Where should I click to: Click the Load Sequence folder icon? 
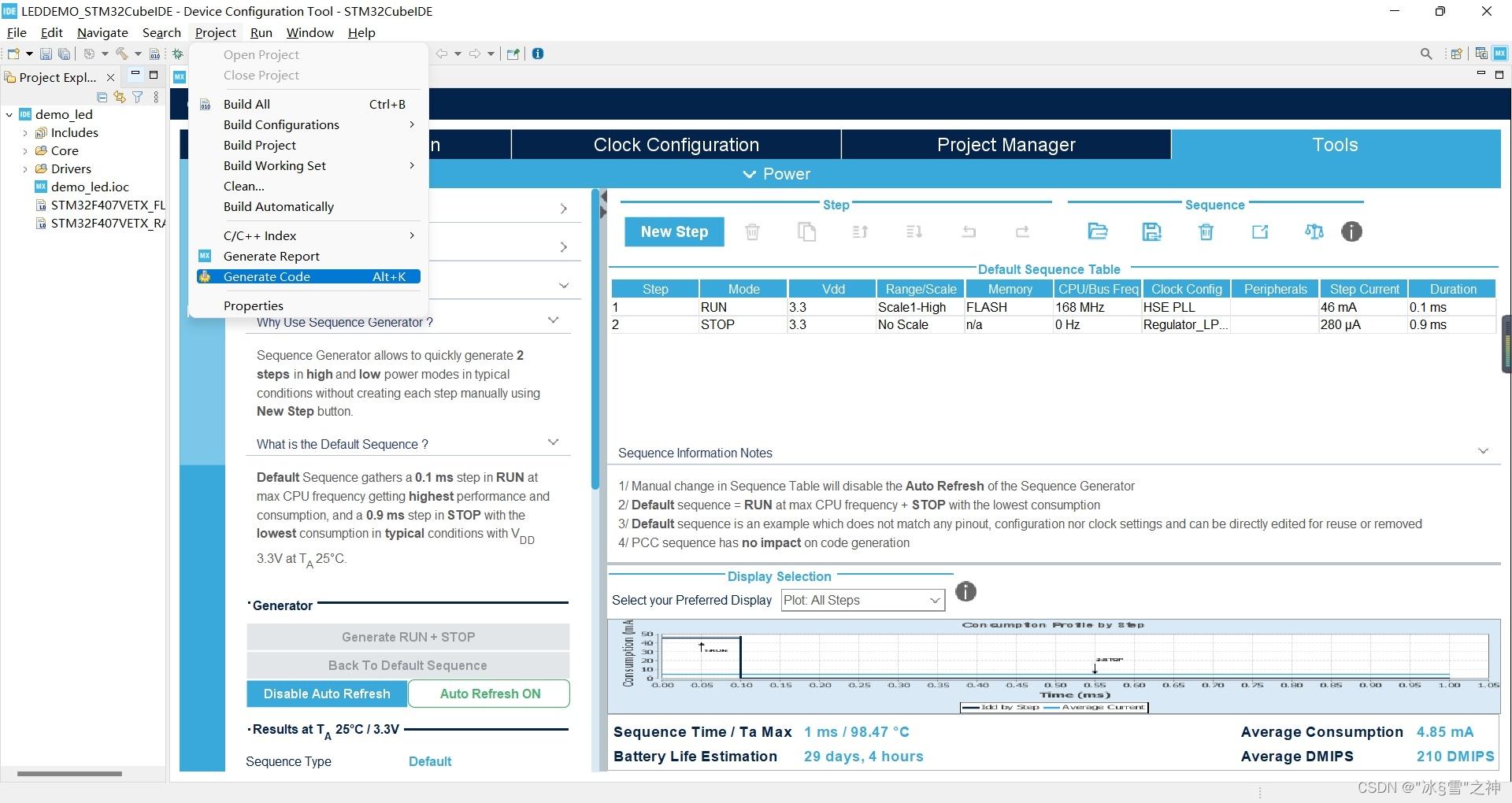tap(1098, 231)
